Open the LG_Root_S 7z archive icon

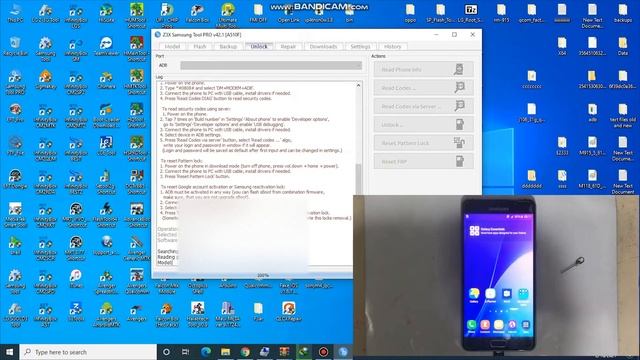pyautogui.click(x=471, y=13)
